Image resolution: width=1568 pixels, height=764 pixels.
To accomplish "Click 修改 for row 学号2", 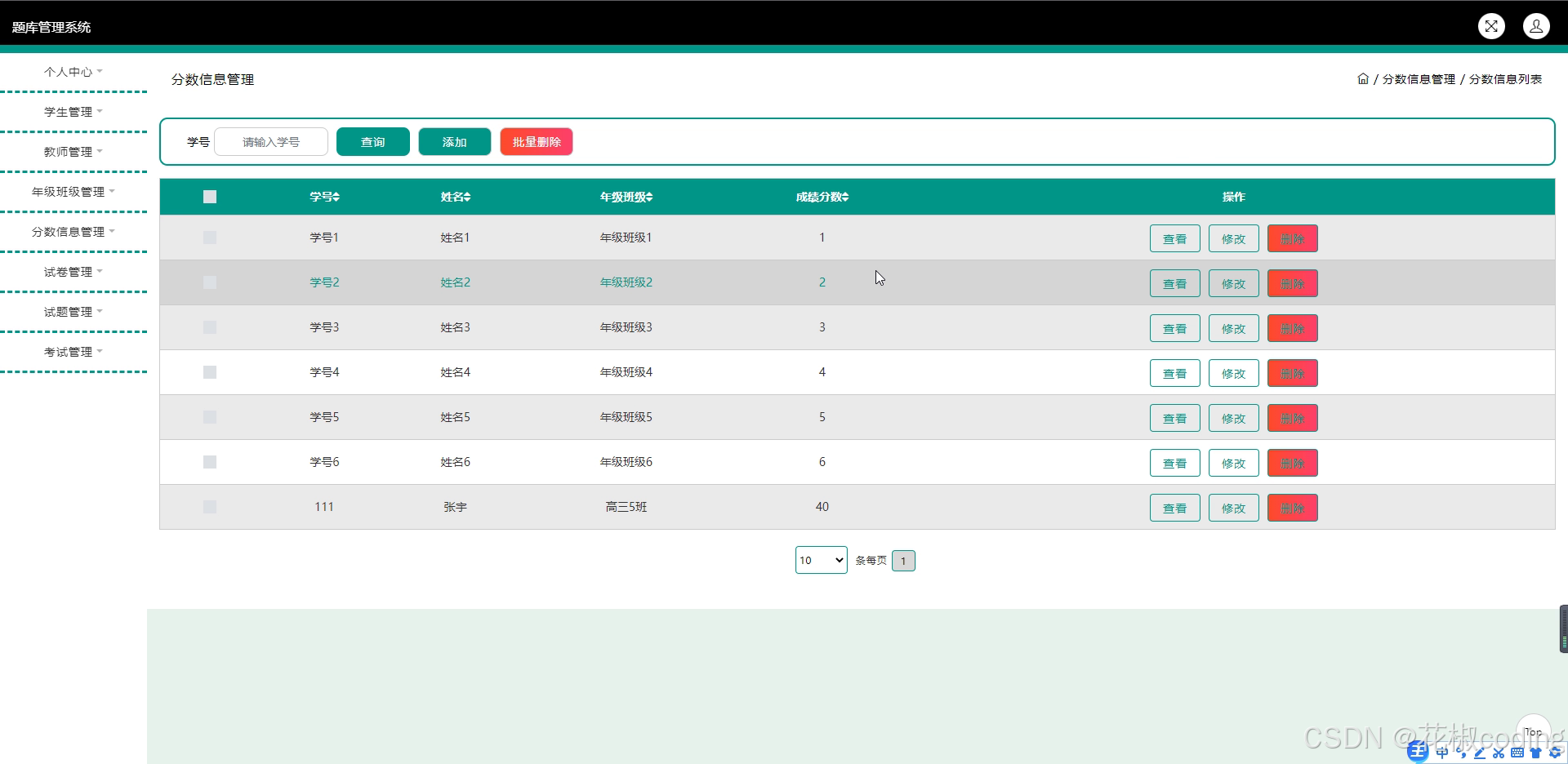I will (1234, 283).
